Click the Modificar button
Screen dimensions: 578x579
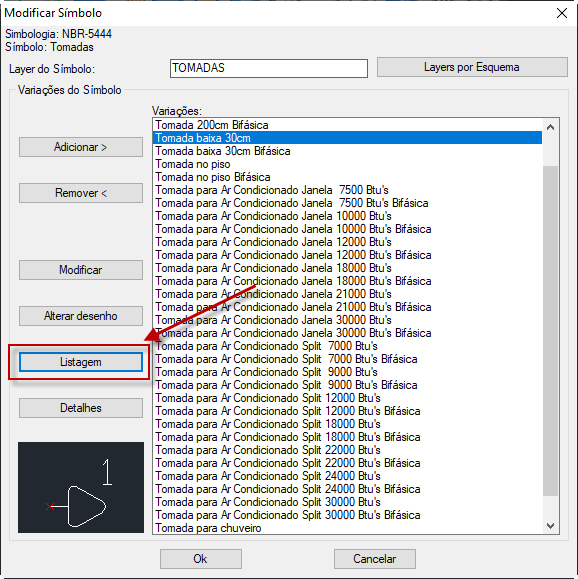81,270
